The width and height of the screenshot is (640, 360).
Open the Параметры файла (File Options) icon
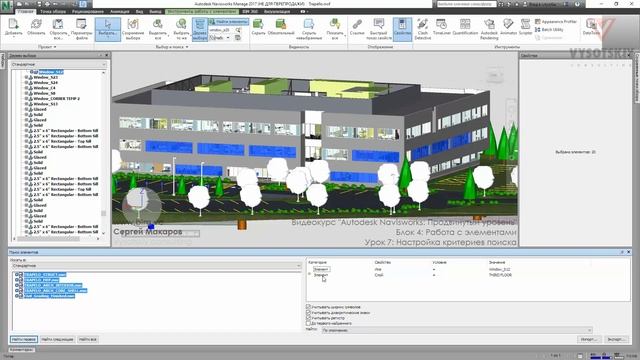click(x=82, y=29)
